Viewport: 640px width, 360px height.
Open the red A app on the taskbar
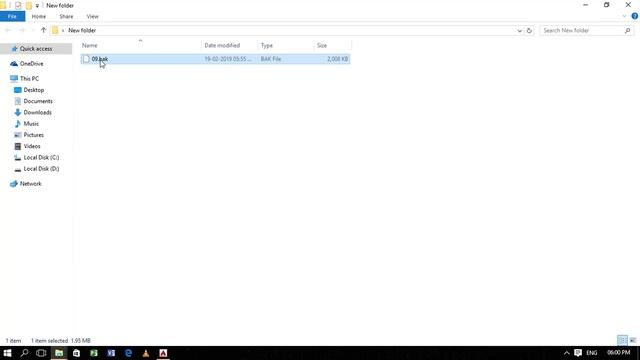point(163,353)
